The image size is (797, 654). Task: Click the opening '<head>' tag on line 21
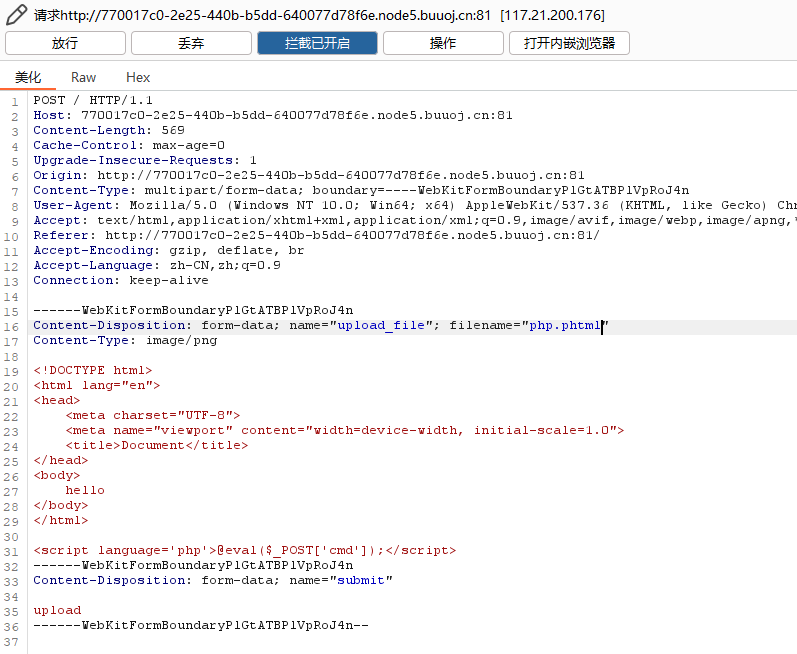click(57, 400)
